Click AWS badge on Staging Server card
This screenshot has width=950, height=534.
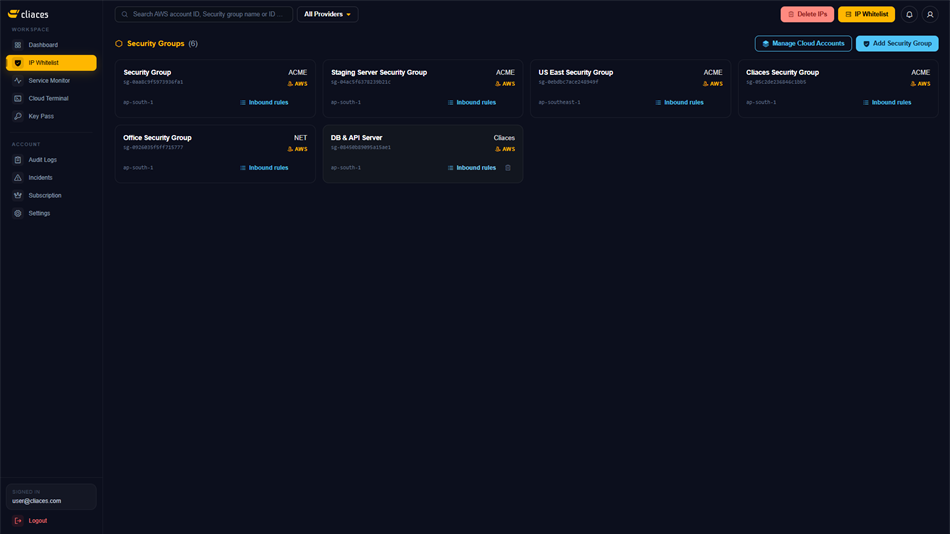pos(505,84)
